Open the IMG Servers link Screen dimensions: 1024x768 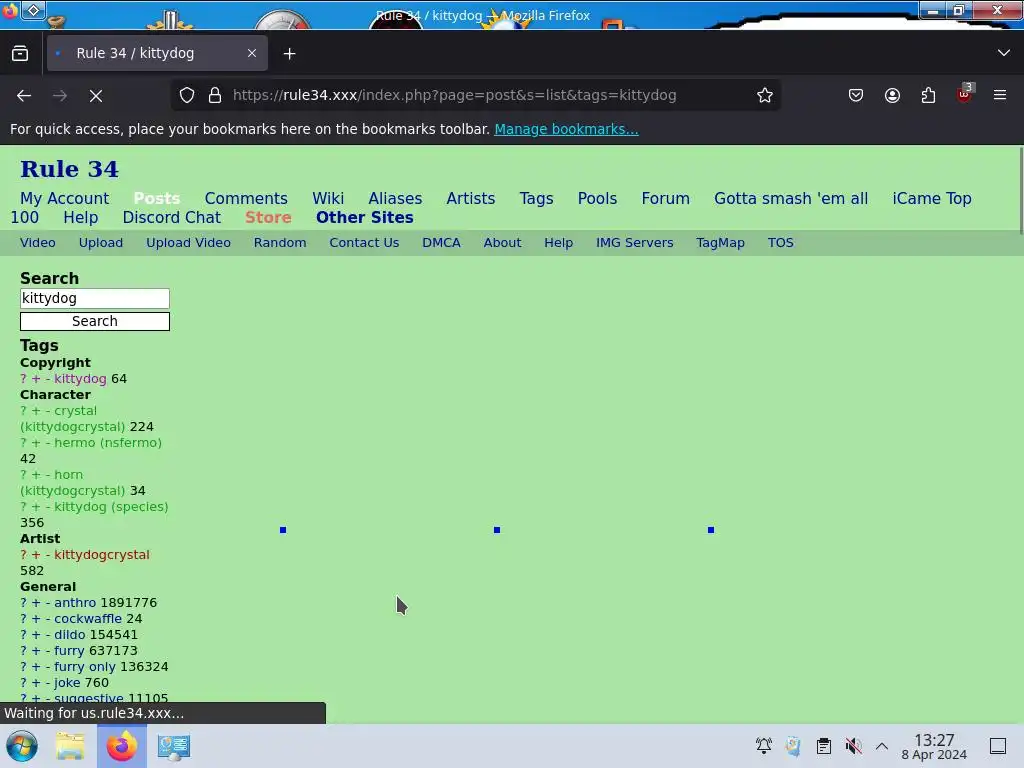(634, 242)
